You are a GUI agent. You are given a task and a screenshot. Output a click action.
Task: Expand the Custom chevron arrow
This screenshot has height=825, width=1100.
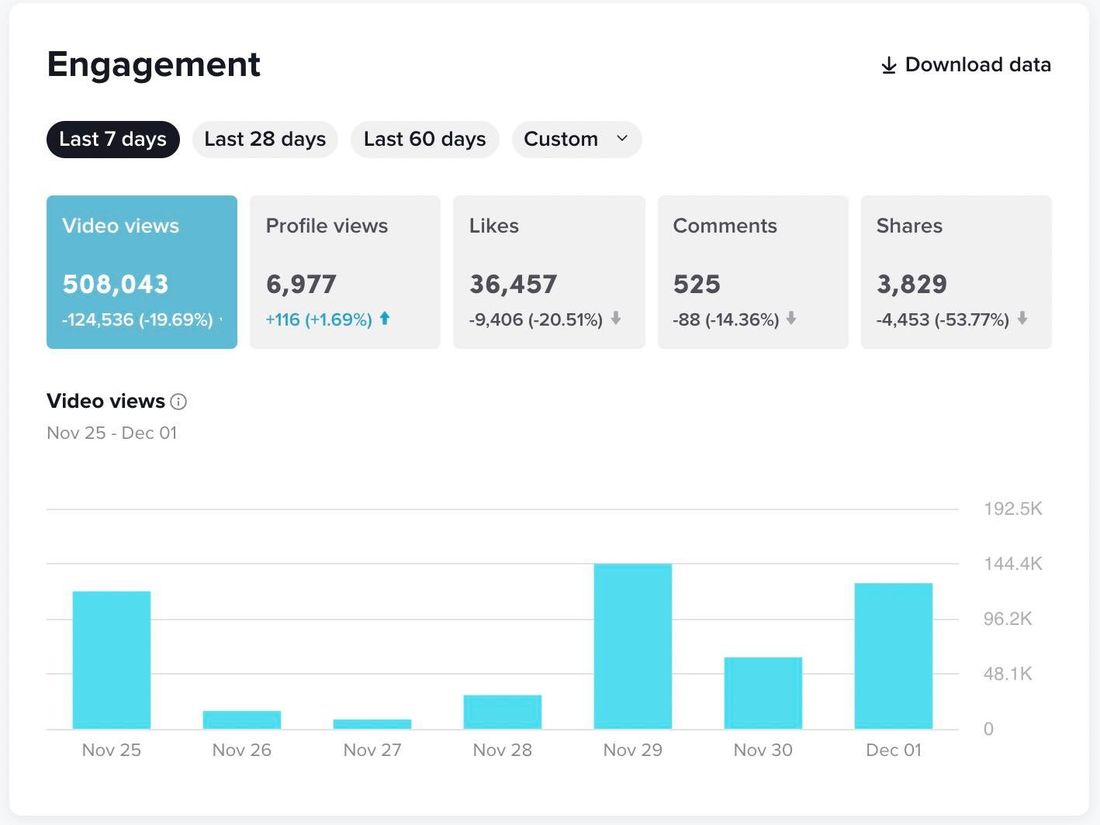622,138
